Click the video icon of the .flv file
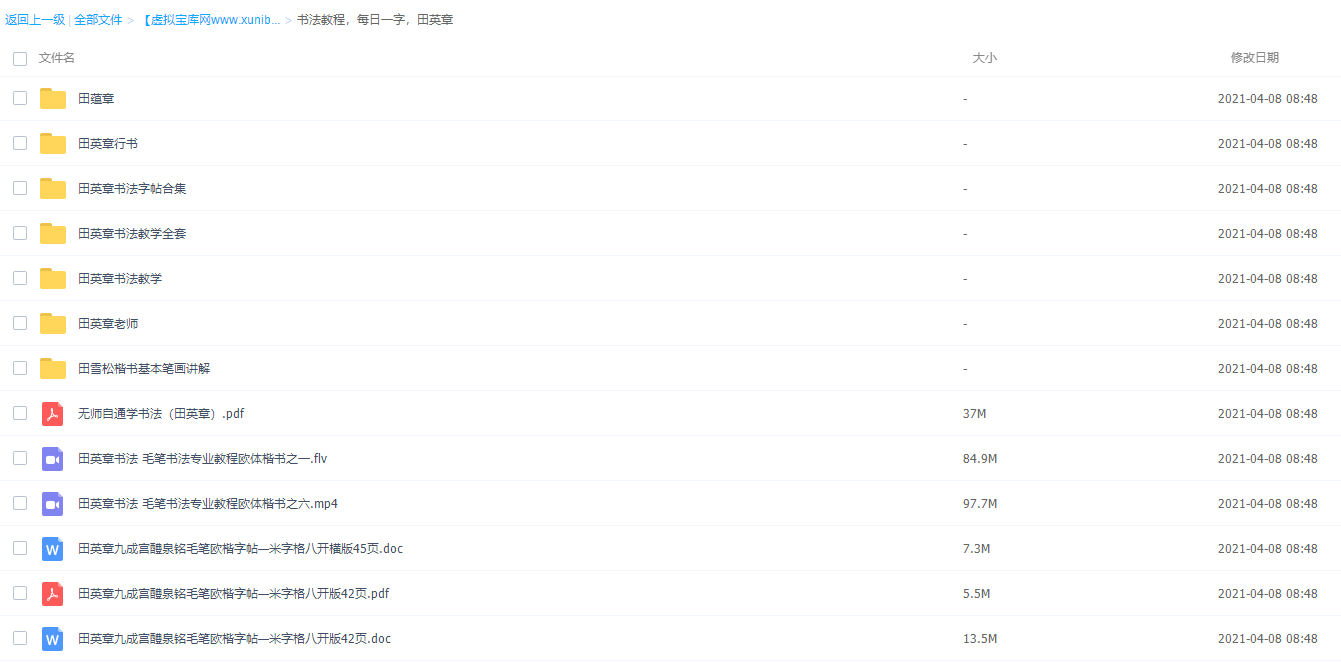1341x663 pixels. coord(53,458)
